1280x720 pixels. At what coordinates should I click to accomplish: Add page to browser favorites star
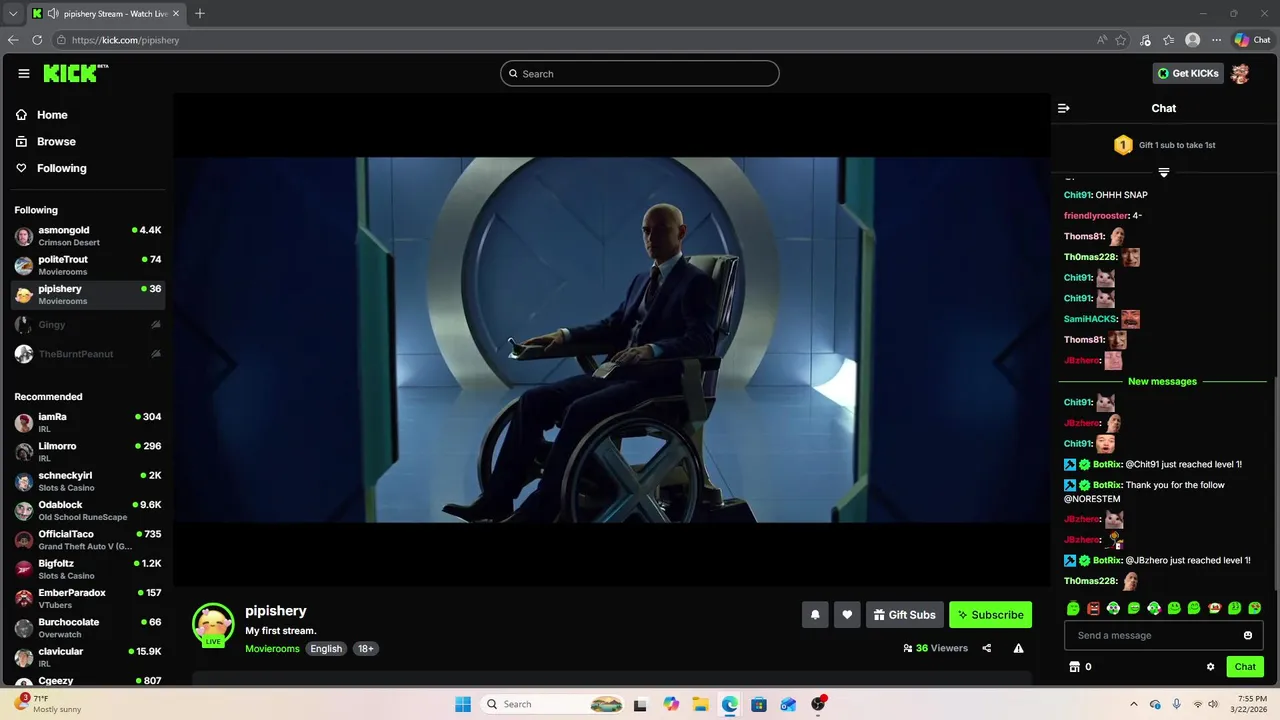(1121, 40)
